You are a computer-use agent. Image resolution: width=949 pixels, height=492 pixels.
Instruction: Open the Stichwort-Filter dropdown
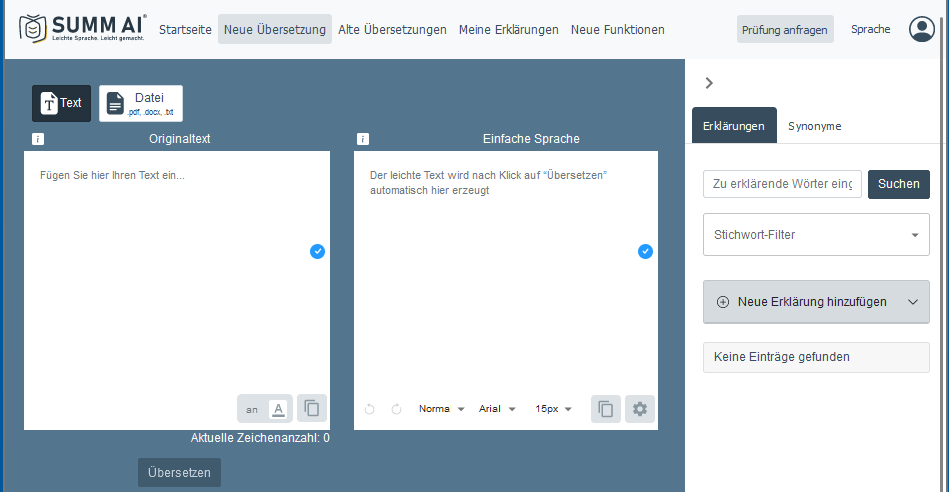816,235
